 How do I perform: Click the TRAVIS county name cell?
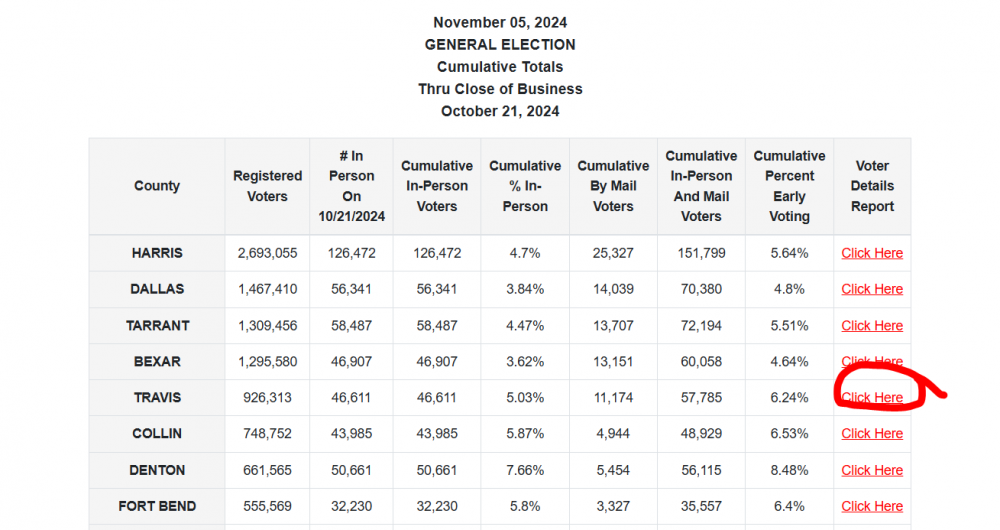click(157, 397)
